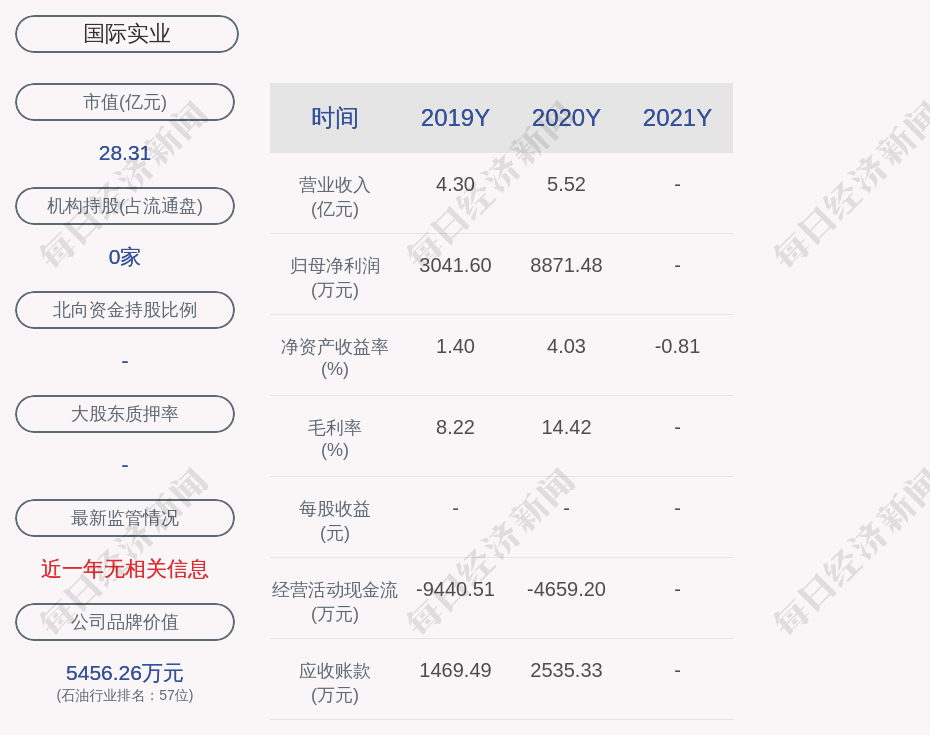930x735 pixels.
Task: Select the net profit value 8871.48
Action: click(x=566, y=265)
